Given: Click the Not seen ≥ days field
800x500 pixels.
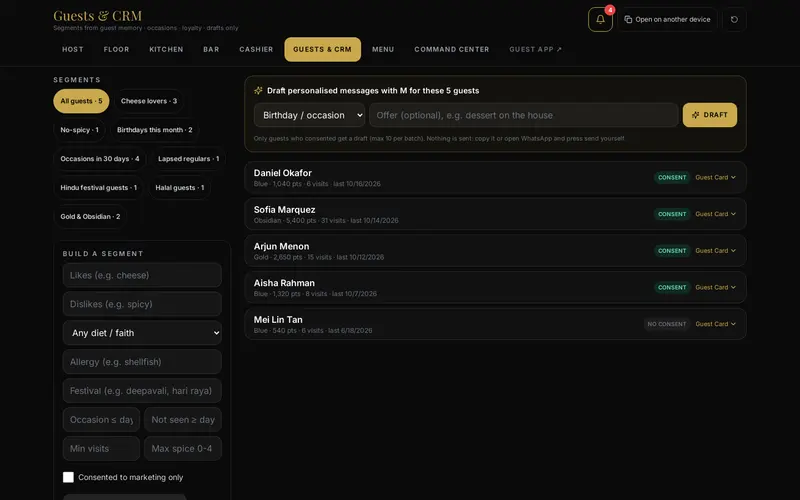Looking at the screenshot, I should coord(183,419).
